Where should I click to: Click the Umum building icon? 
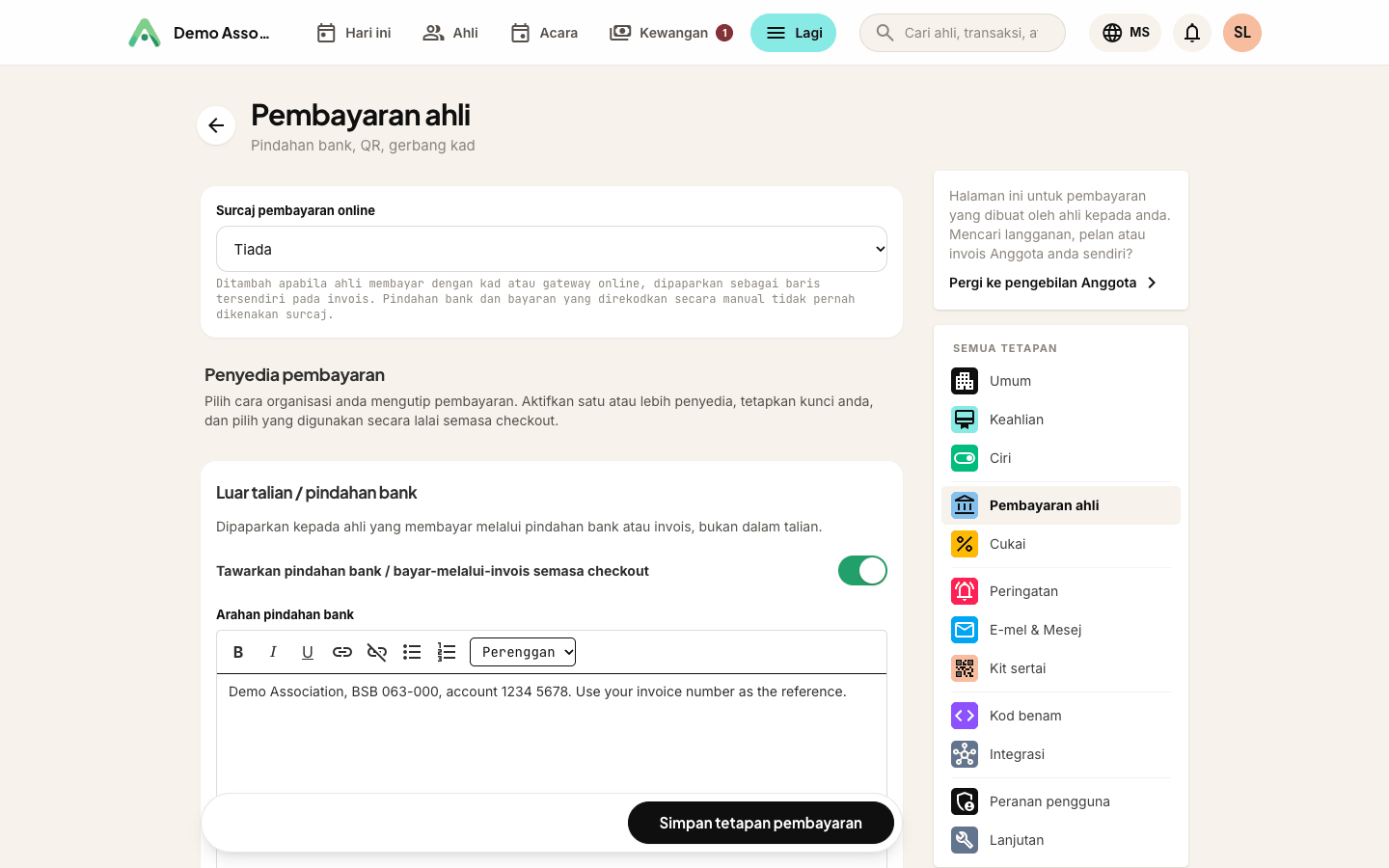pyautogui.click(x=965, y=381)
